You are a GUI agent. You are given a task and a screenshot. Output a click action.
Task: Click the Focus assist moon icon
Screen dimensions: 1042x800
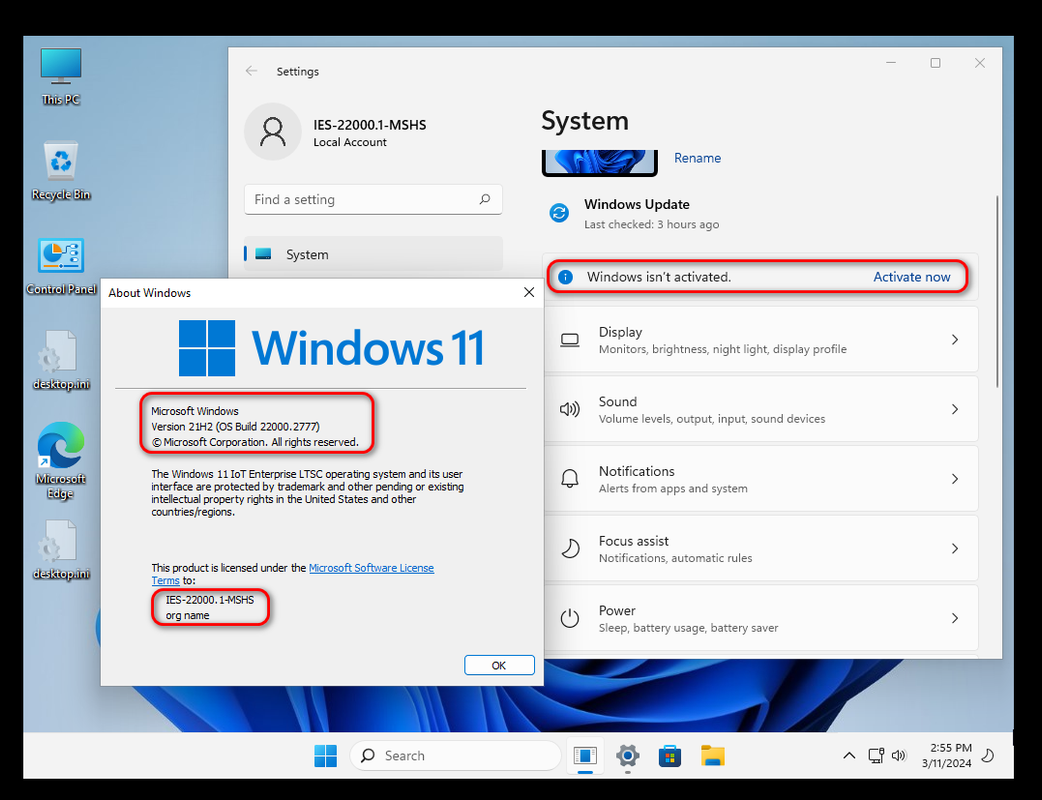pos(570,549)
